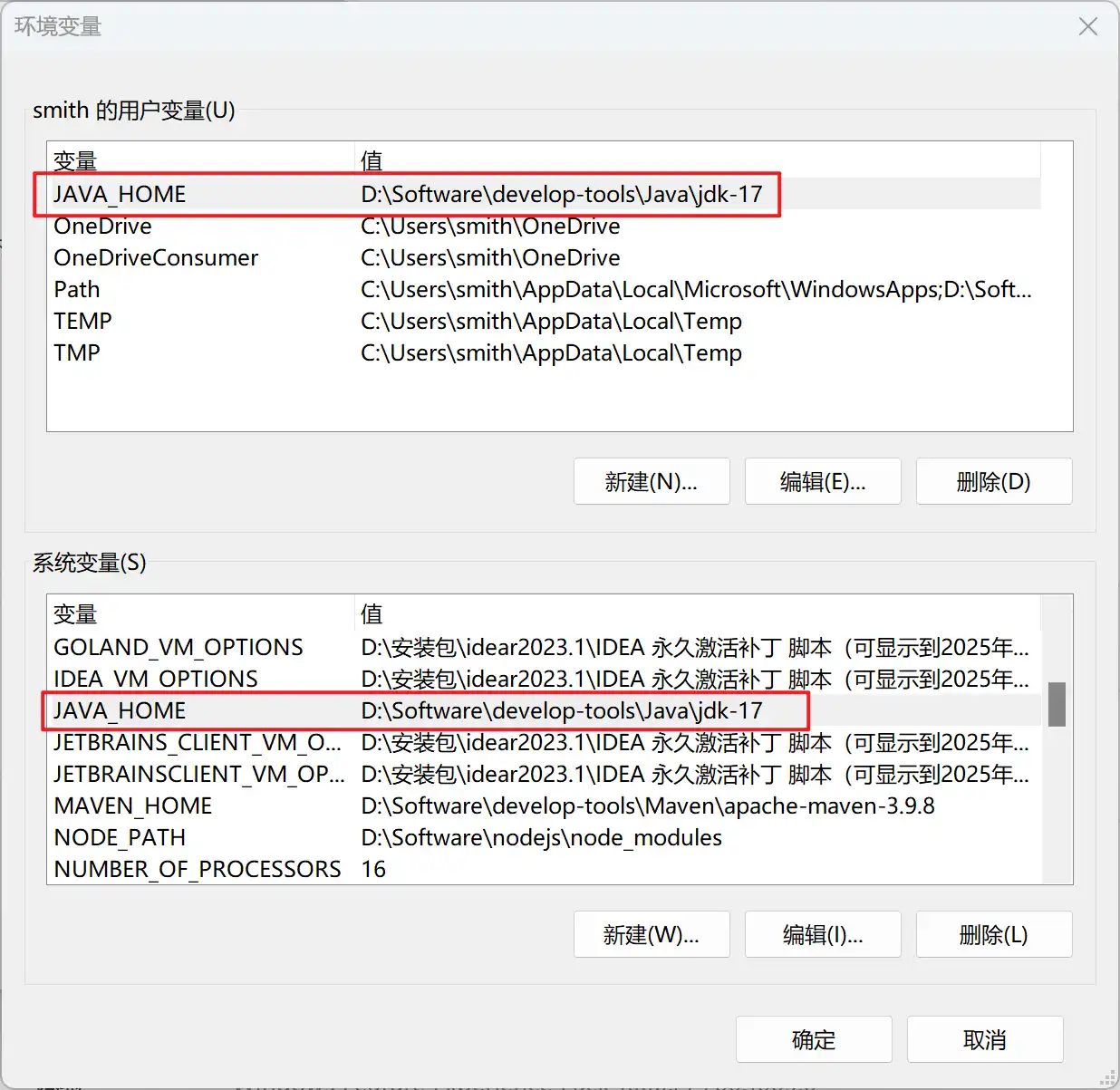
Task: Select NODE_PATH system variable
Action: coord(544,837)
